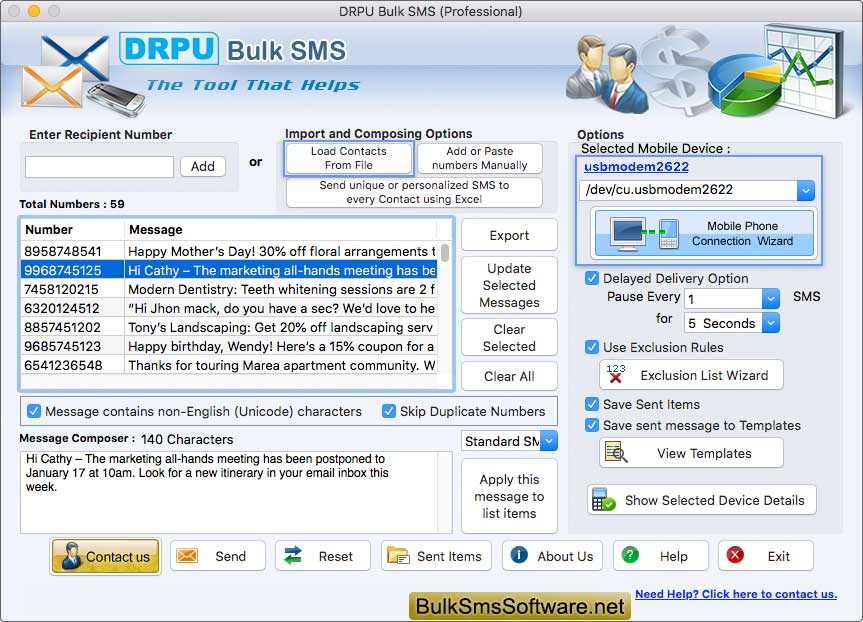The width and height of the screenshot is (863, 622).
Task: Click Add or Paste numbers Manually
Action: click(x=479, y=158)
